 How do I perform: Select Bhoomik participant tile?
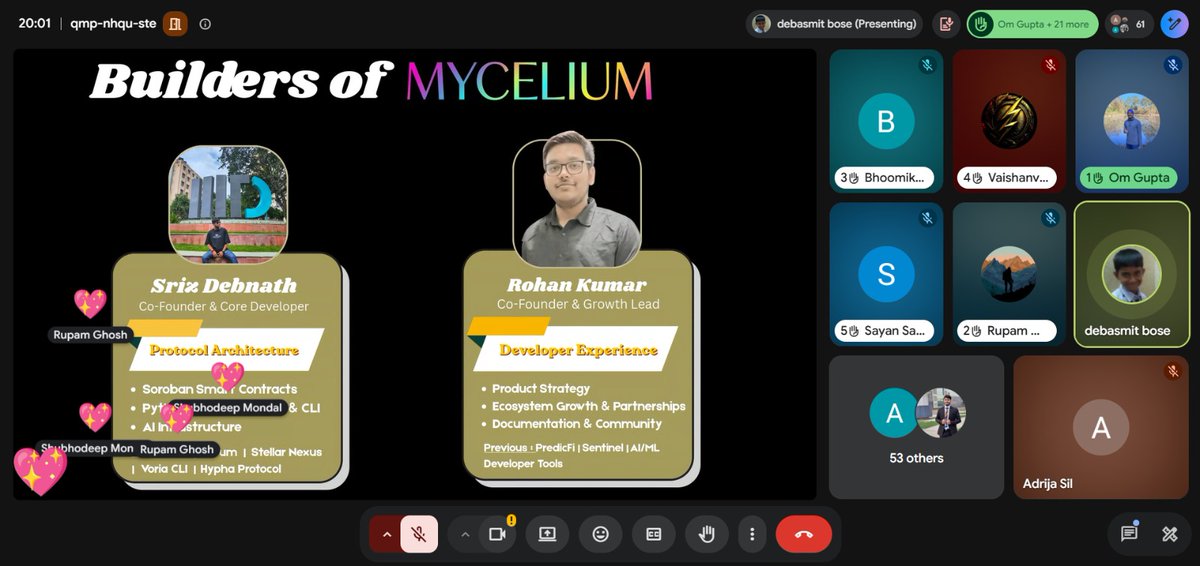pyautogui.click(x=886, y=121)
